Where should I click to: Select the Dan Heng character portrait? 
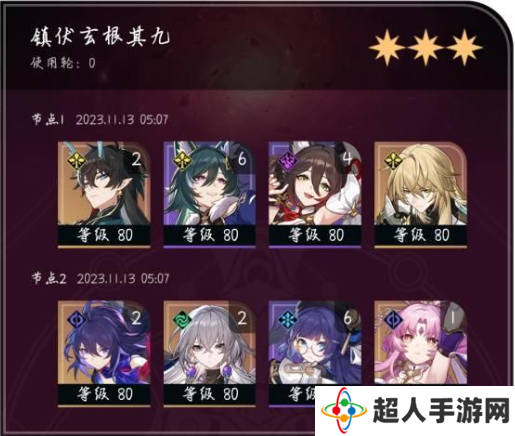click(x=104, y=195)
